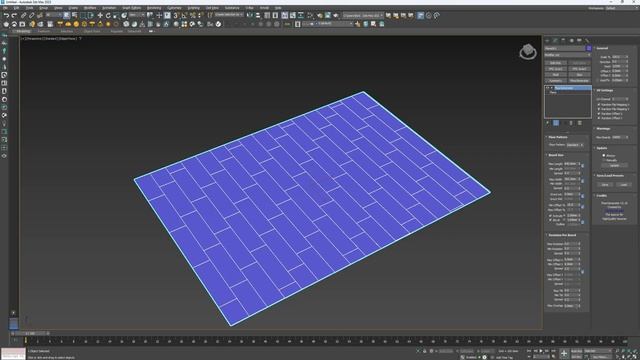Collapse the Variation Per Board rollout
Image resolution: width=640 pixels, height=360 pixels.
(x=561, y=235)
